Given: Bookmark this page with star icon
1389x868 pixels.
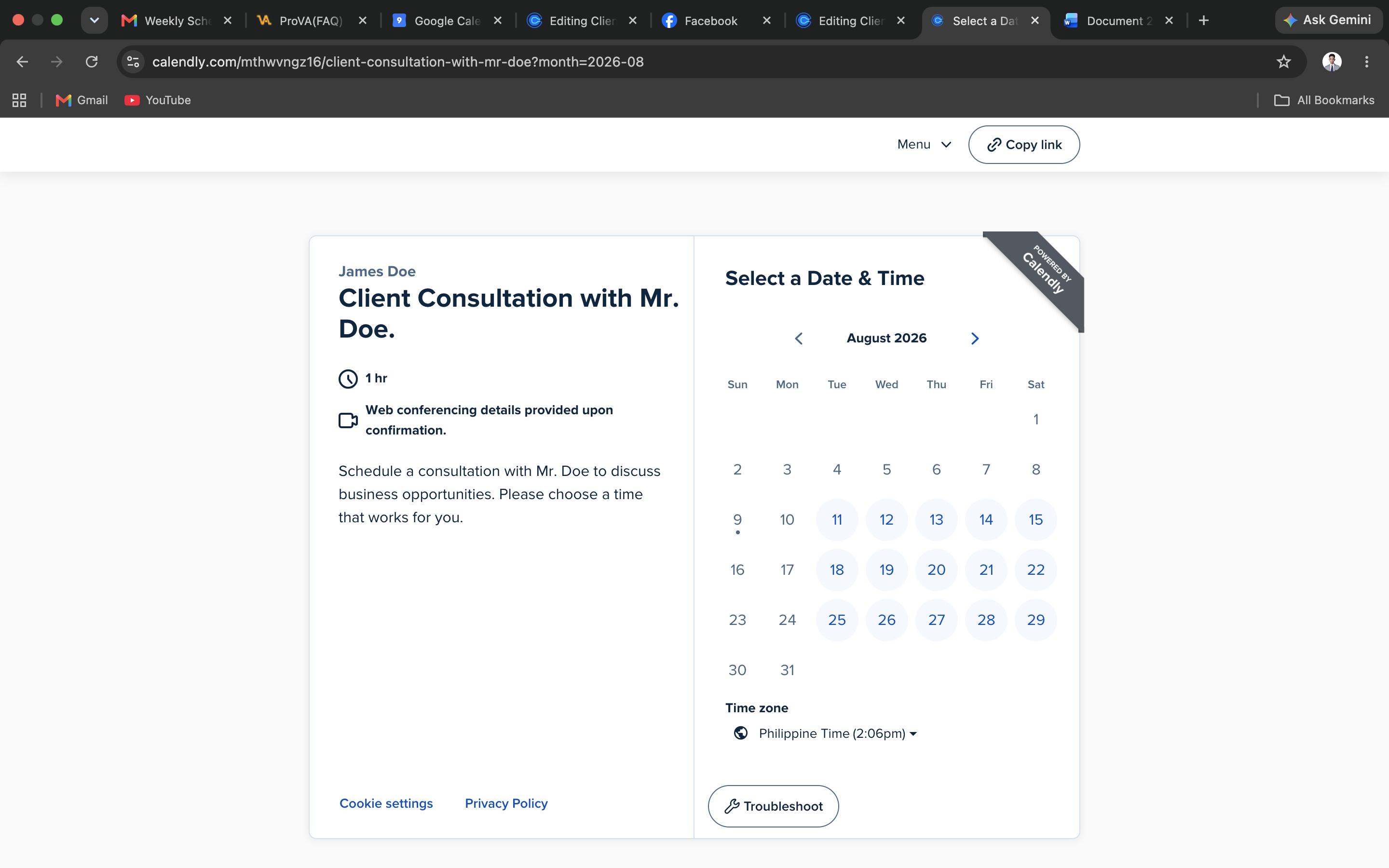Looking at the screenshot, I should (x=1283, y=61).
